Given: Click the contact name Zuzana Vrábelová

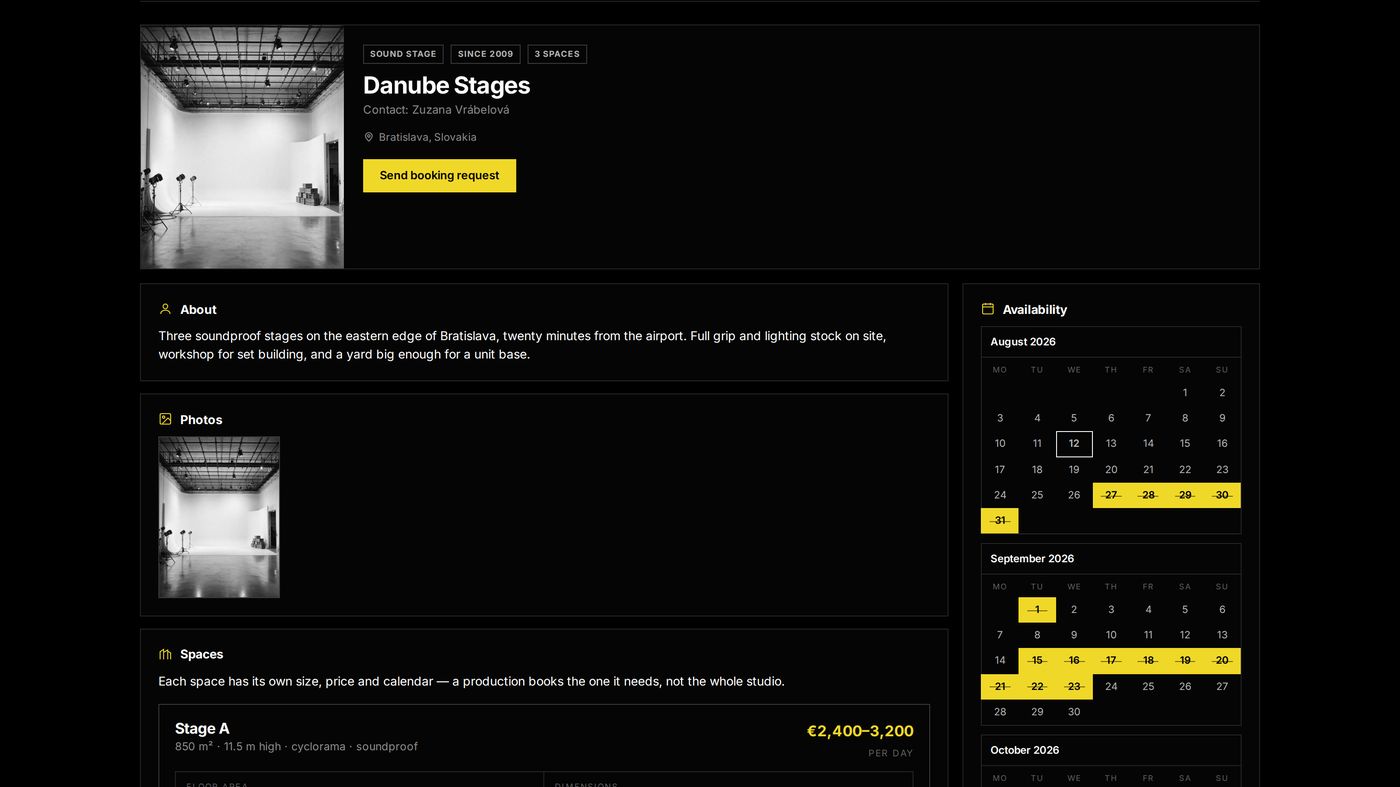Looking at the screenshot, I should (x=460, y=110).
